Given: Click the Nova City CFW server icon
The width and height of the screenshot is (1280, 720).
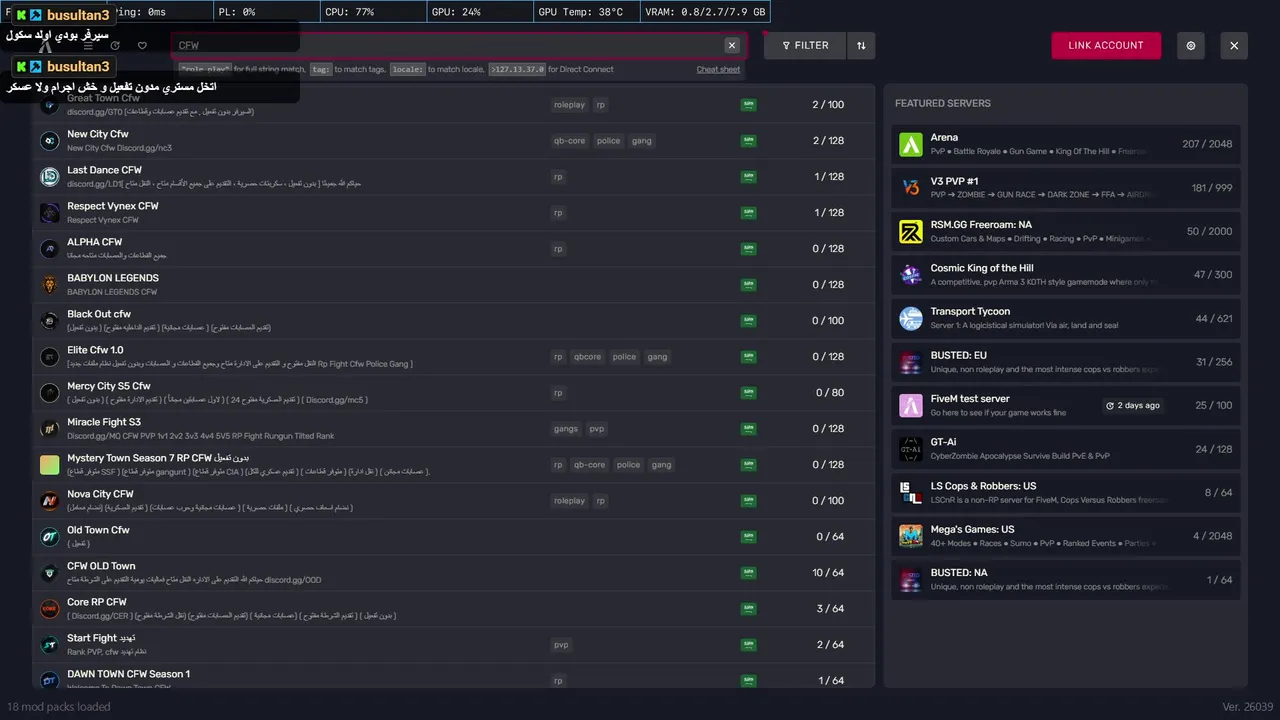Looking at the screenshot, I should (49, 501).
